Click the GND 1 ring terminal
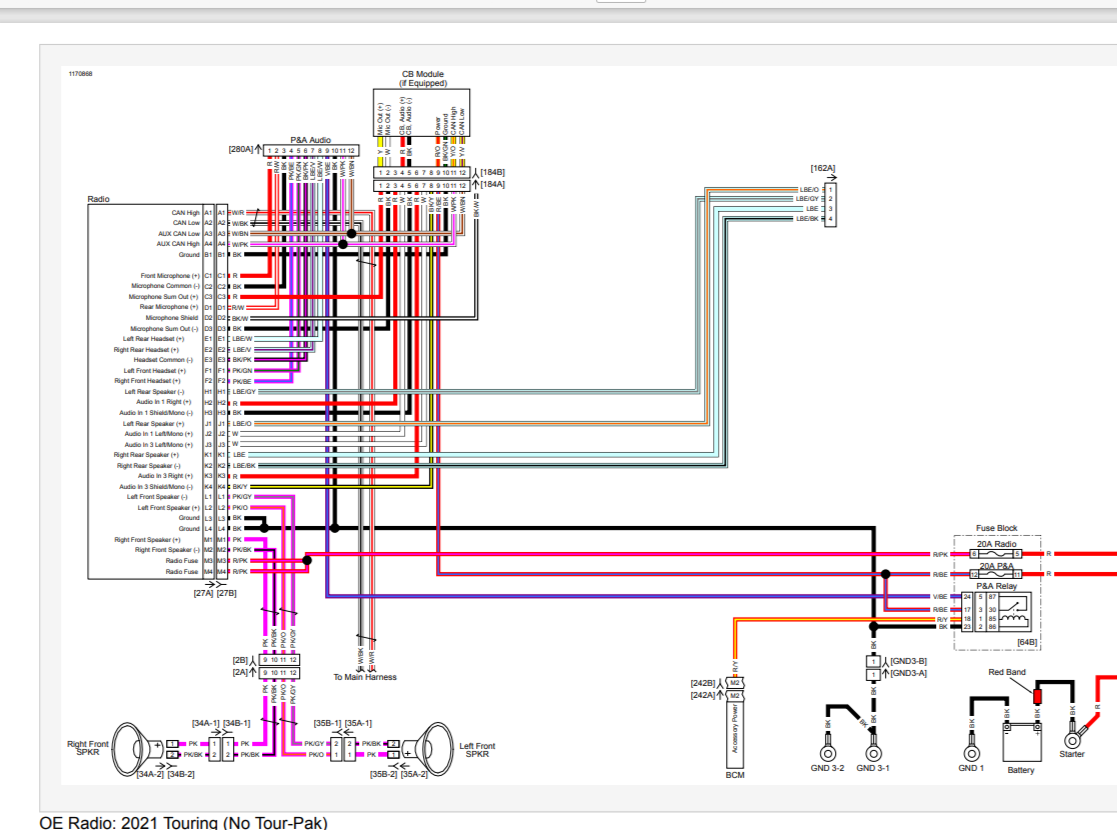Screen dimensions: 1117x830 (970, 753)
